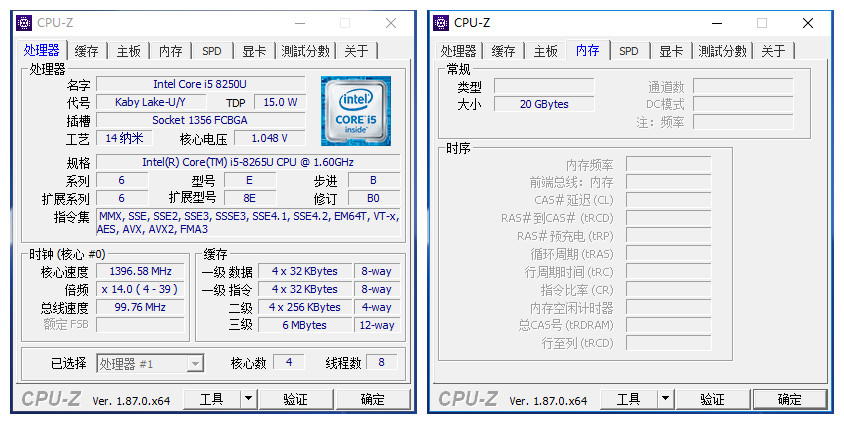This screenshot has height=424, width=844.
Task: Click TDP value 15.0 W
Action: tap(280, 102)
